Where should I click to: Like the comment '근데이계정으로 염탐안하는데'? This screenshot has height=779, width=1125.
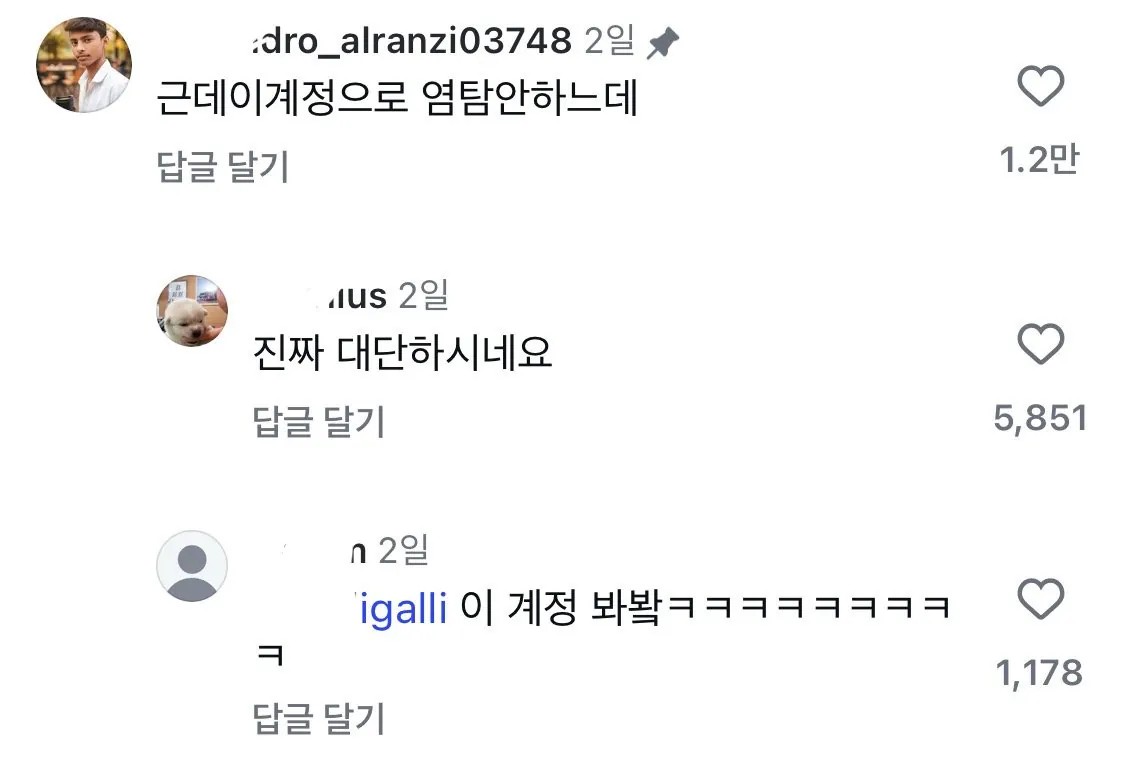[1040, 89]
